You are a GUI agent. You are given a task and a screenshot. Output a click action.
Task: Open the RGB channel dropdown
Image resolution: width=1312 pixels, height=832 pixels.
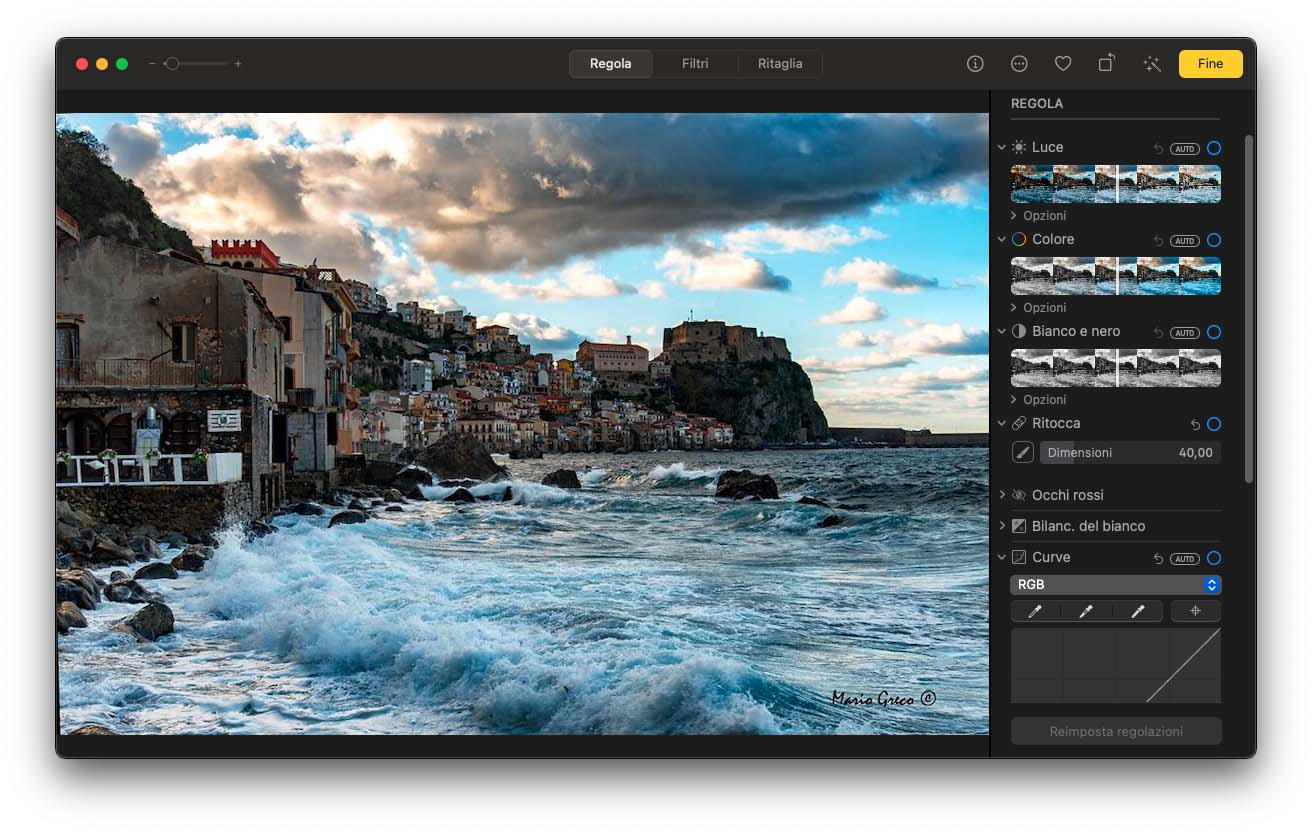tap(1115, 585)
